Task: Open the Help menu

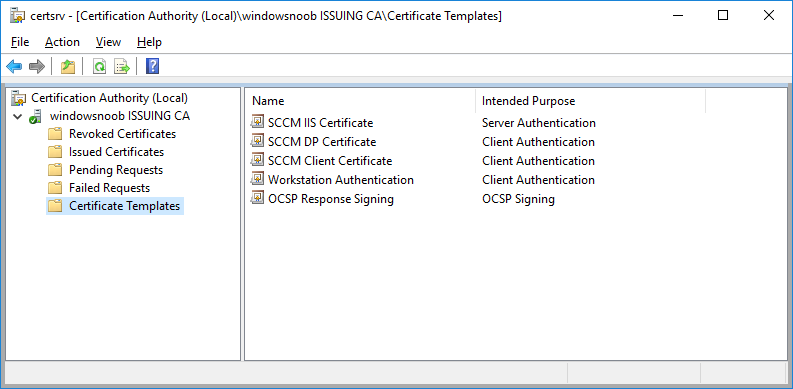Action: coord(149,42)
